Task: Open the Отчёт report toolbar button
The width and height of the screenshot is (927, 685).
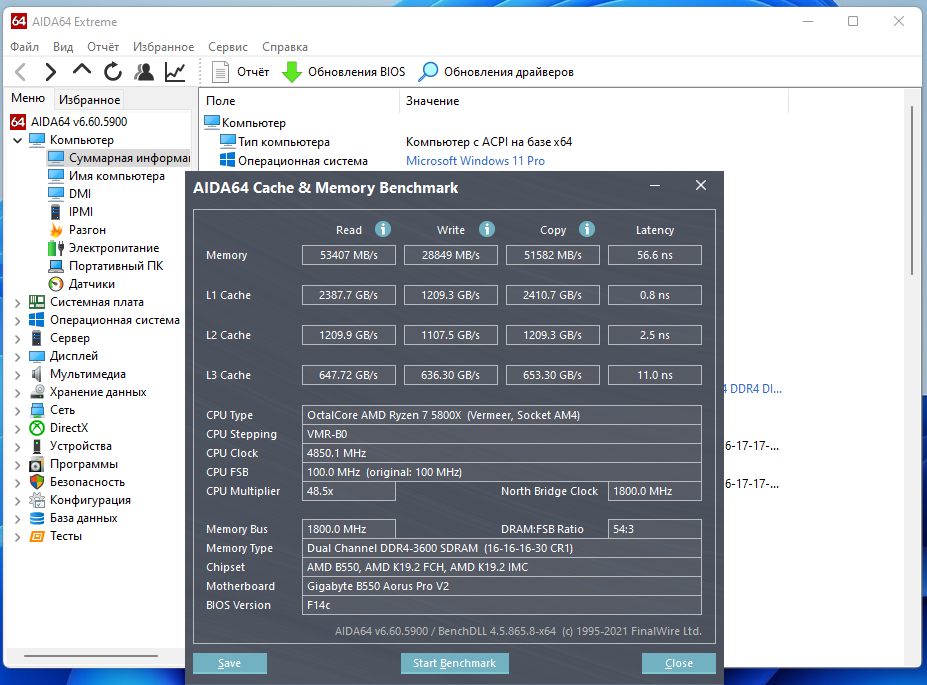Action: click(x=240, y=72)
